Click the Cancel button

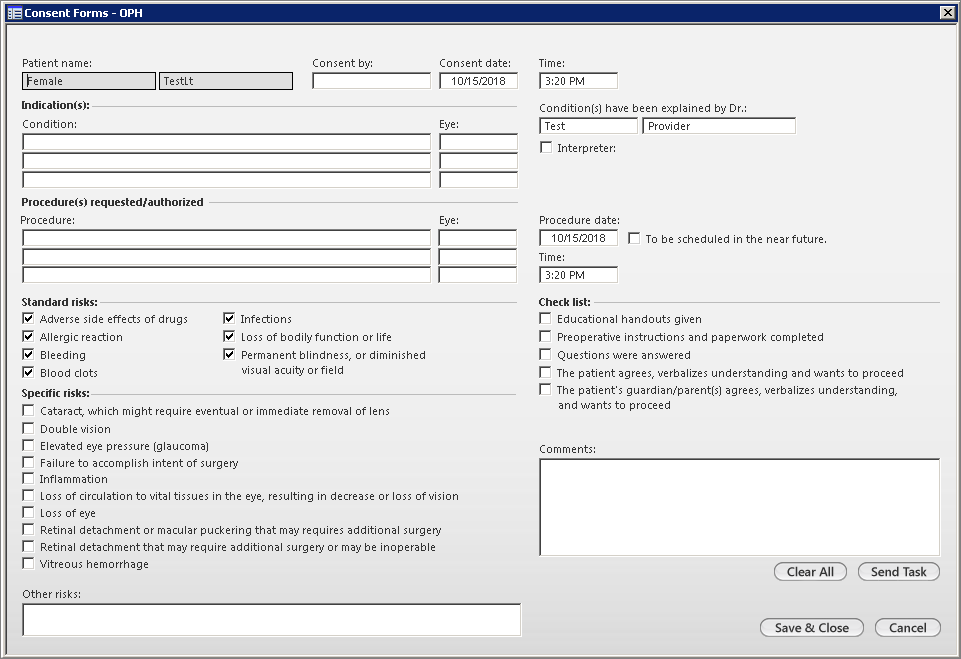pos(908,627)
